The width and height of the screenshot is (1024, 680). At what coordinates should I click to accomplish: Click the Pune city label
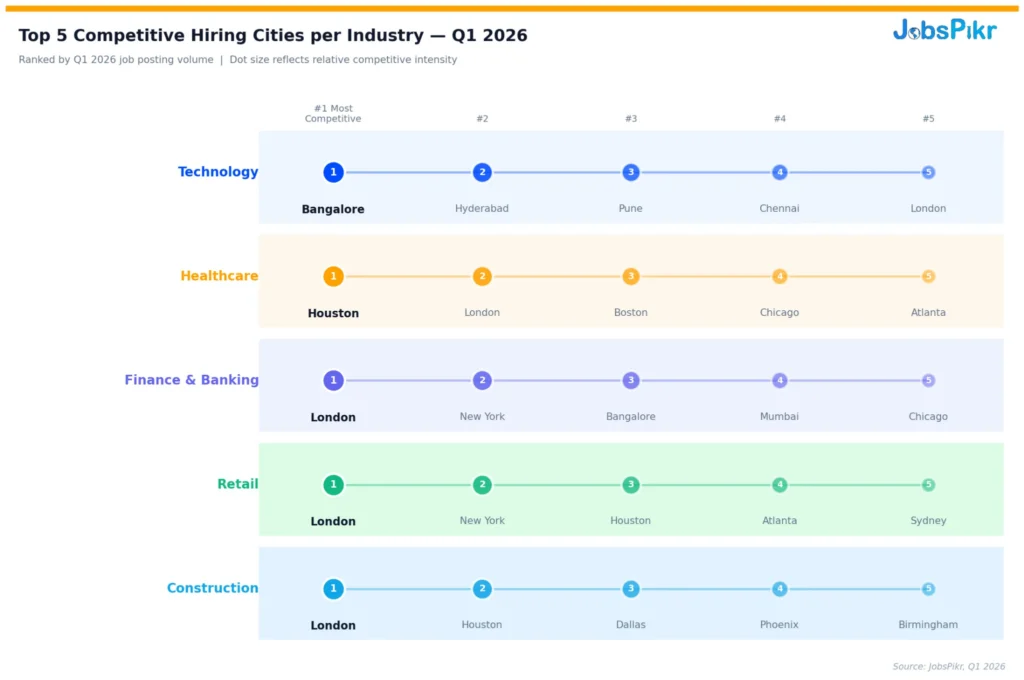(x=631, y=208)
